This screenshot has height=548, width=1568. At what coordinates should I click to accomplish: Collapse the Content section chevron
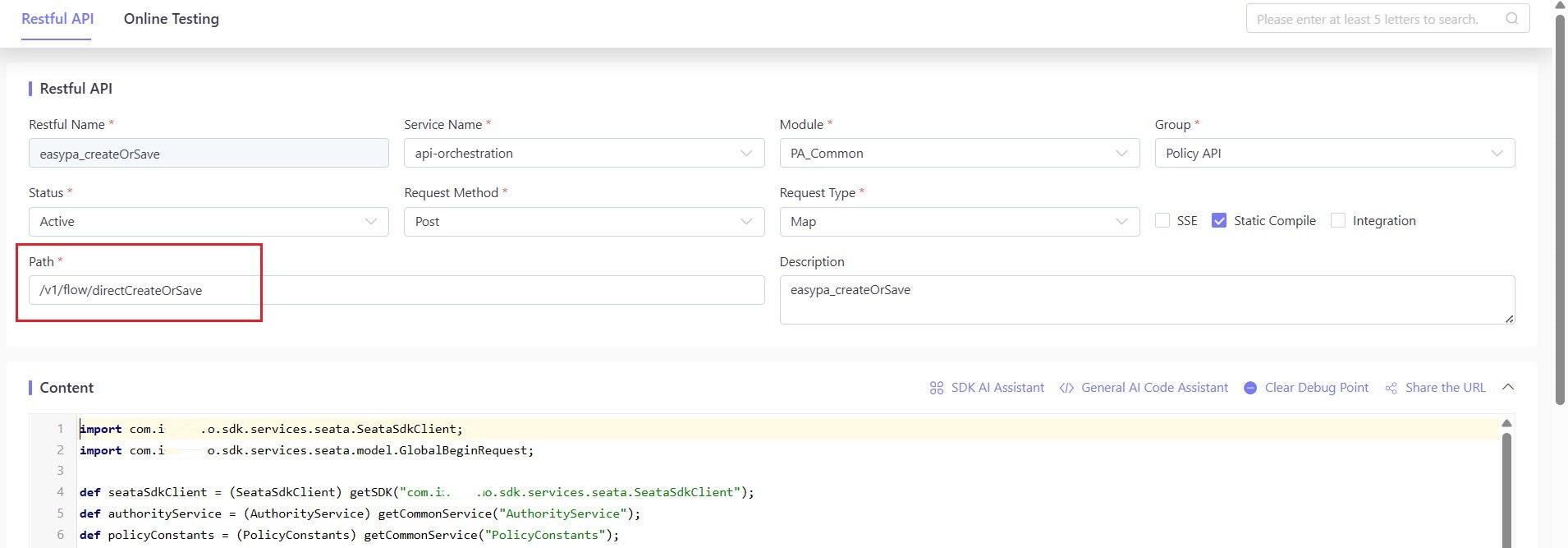tap(1508, 387)
